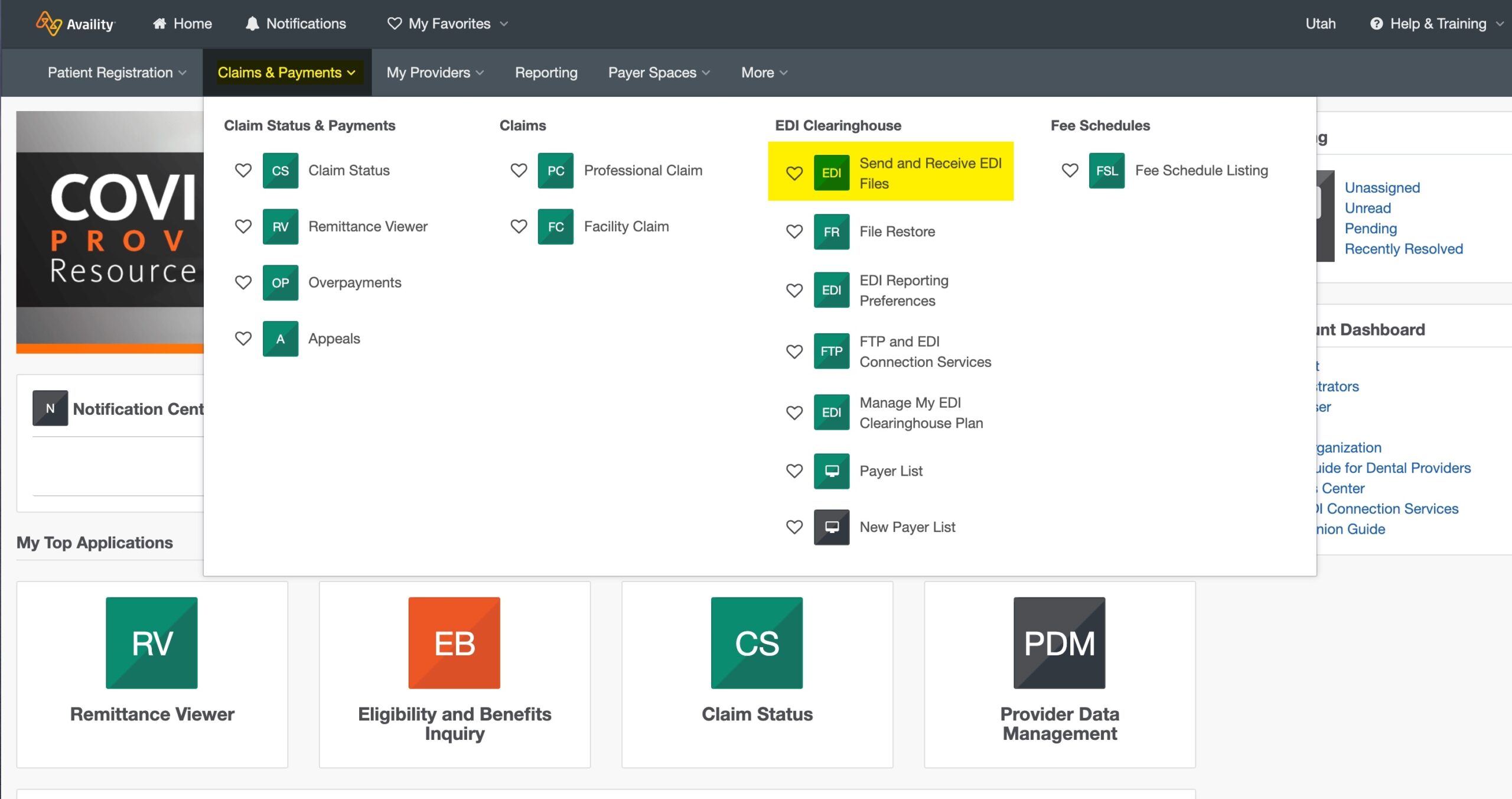Favorite the Claim Status application
This screenshot has width=1512, height=799.
coord(243,171)
